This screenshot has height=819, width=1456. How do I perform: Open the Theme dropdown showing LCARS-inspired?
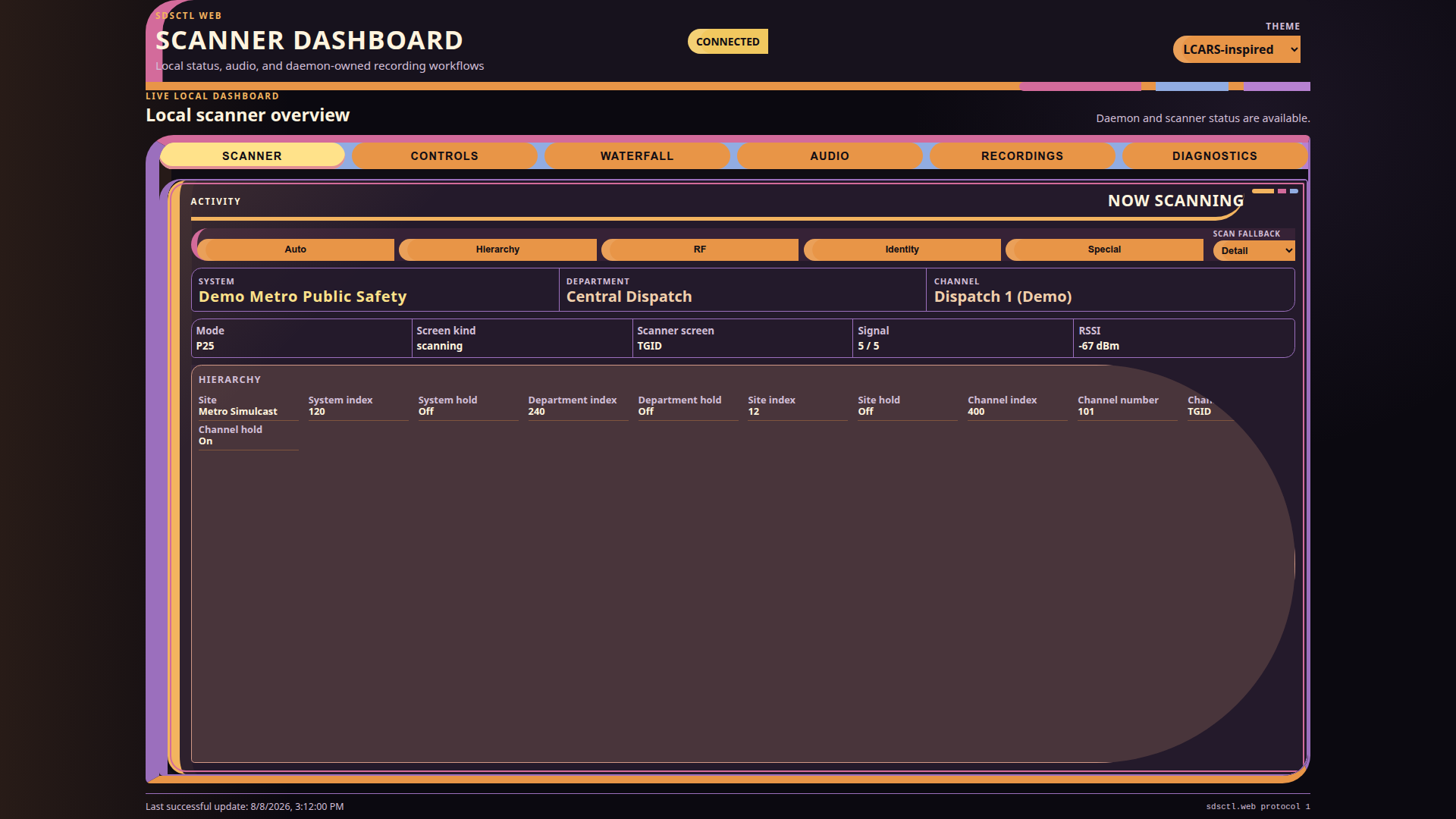[1236, 49]
